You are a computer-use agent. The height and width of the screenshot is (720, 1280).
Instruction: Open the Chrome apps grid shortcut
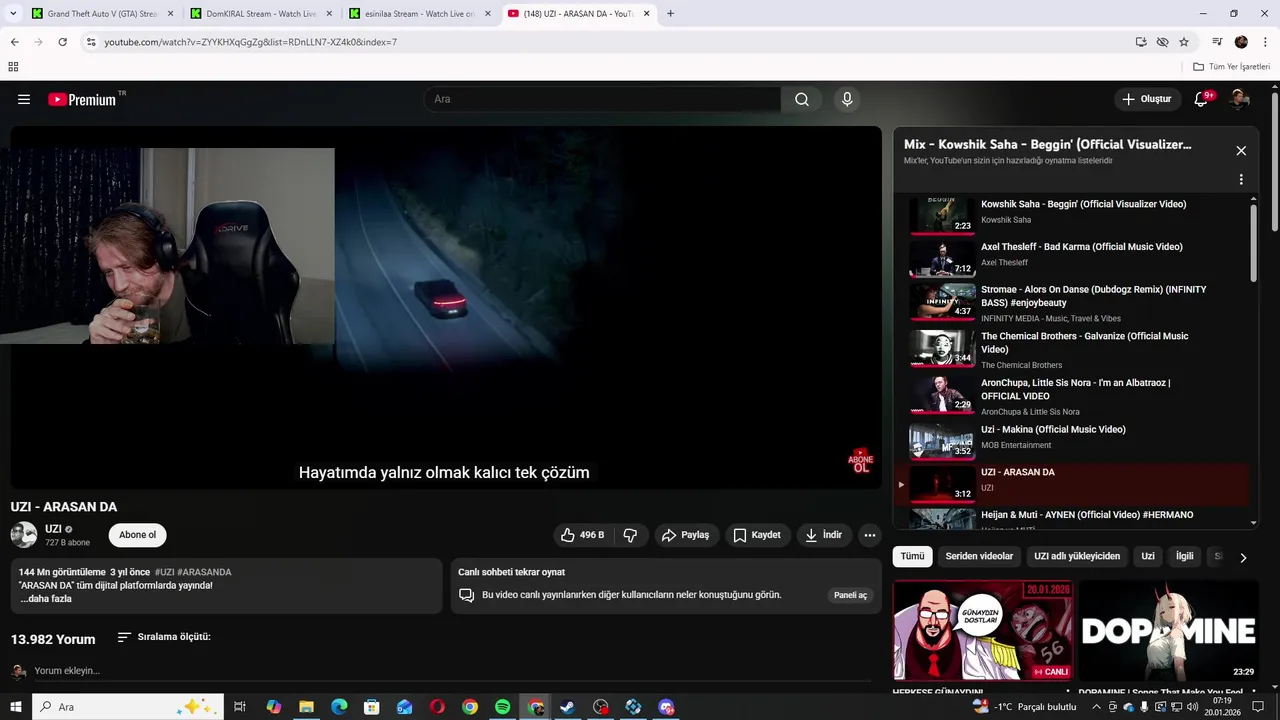pos(13,67)
